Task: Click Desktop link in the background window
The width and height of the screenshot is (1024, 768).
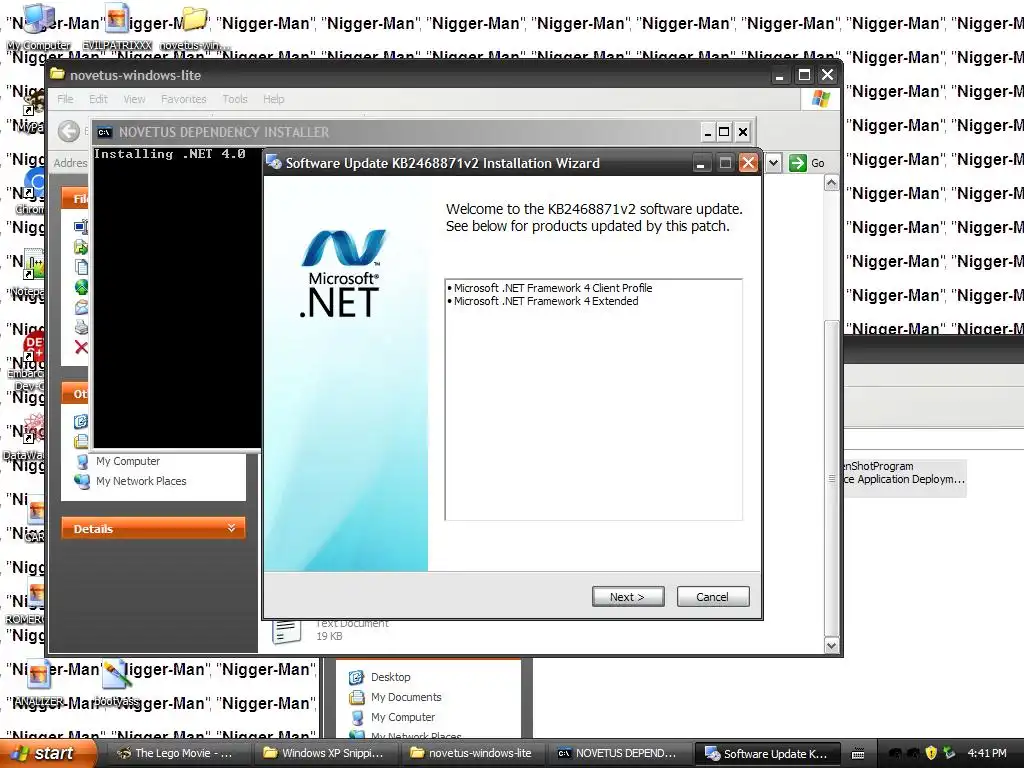Action: coord(391,677)
